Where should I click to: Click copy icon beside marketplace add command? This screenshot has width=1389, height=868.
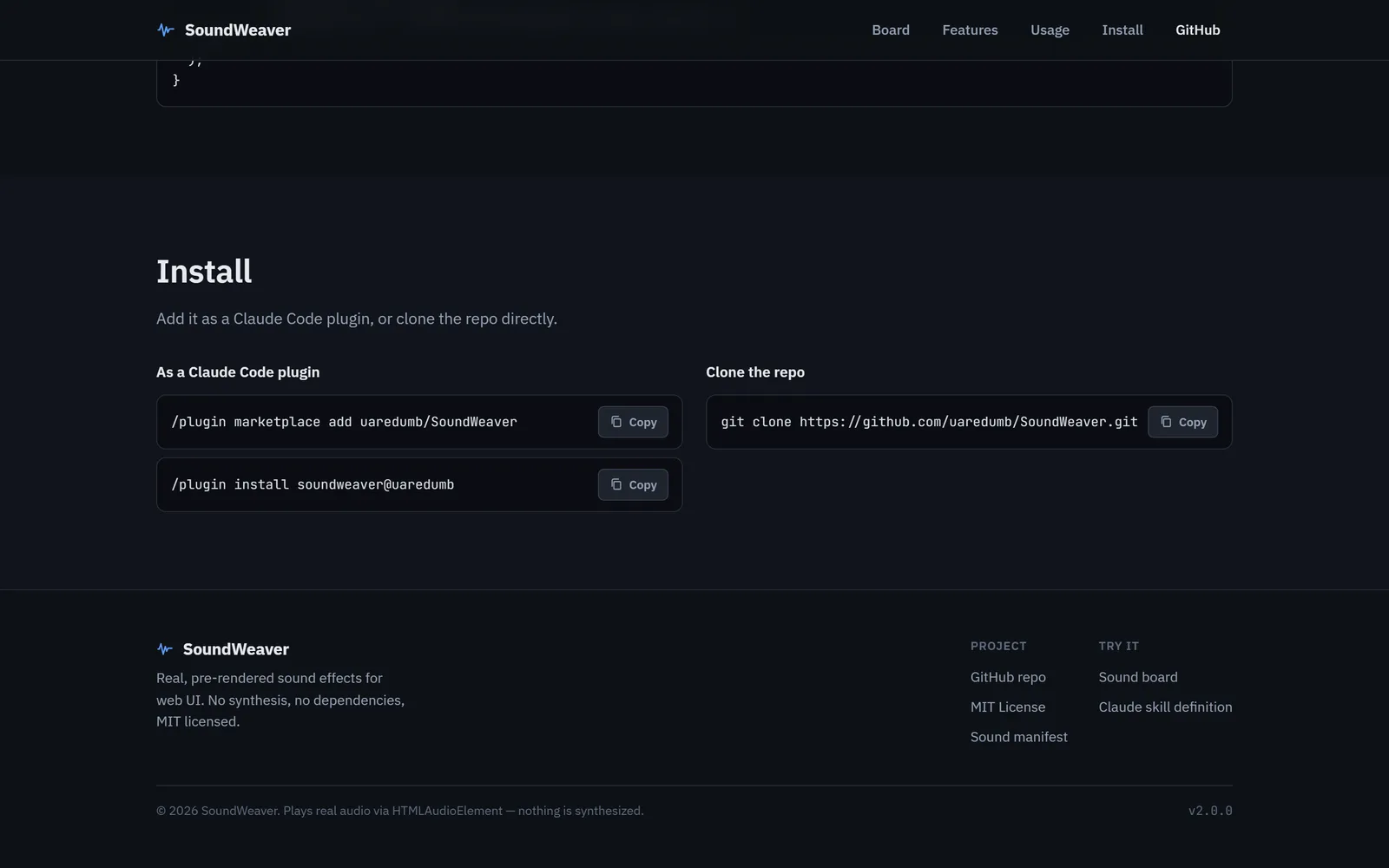coord(616,422)
